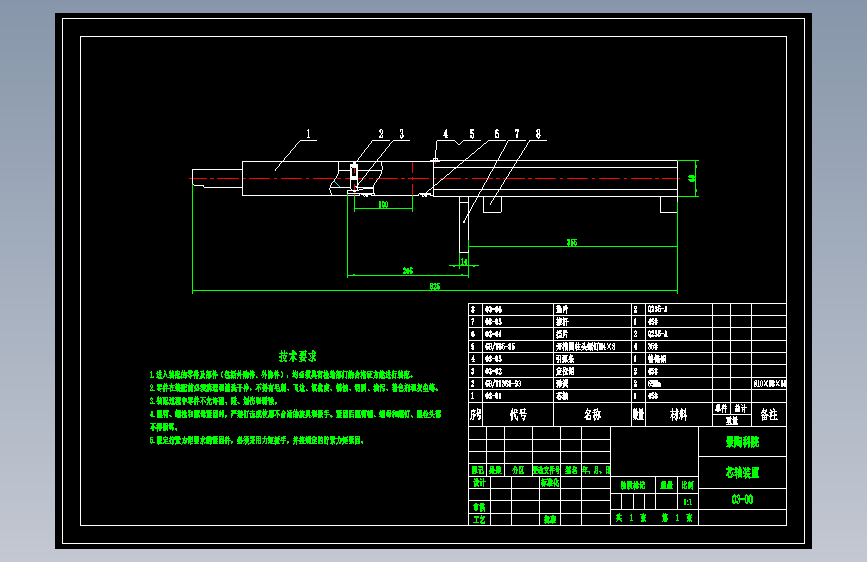The height and width of the screenshot is (562, 867).
Task: Click the '代号' column header in parts list
Action: coord(518,414)
